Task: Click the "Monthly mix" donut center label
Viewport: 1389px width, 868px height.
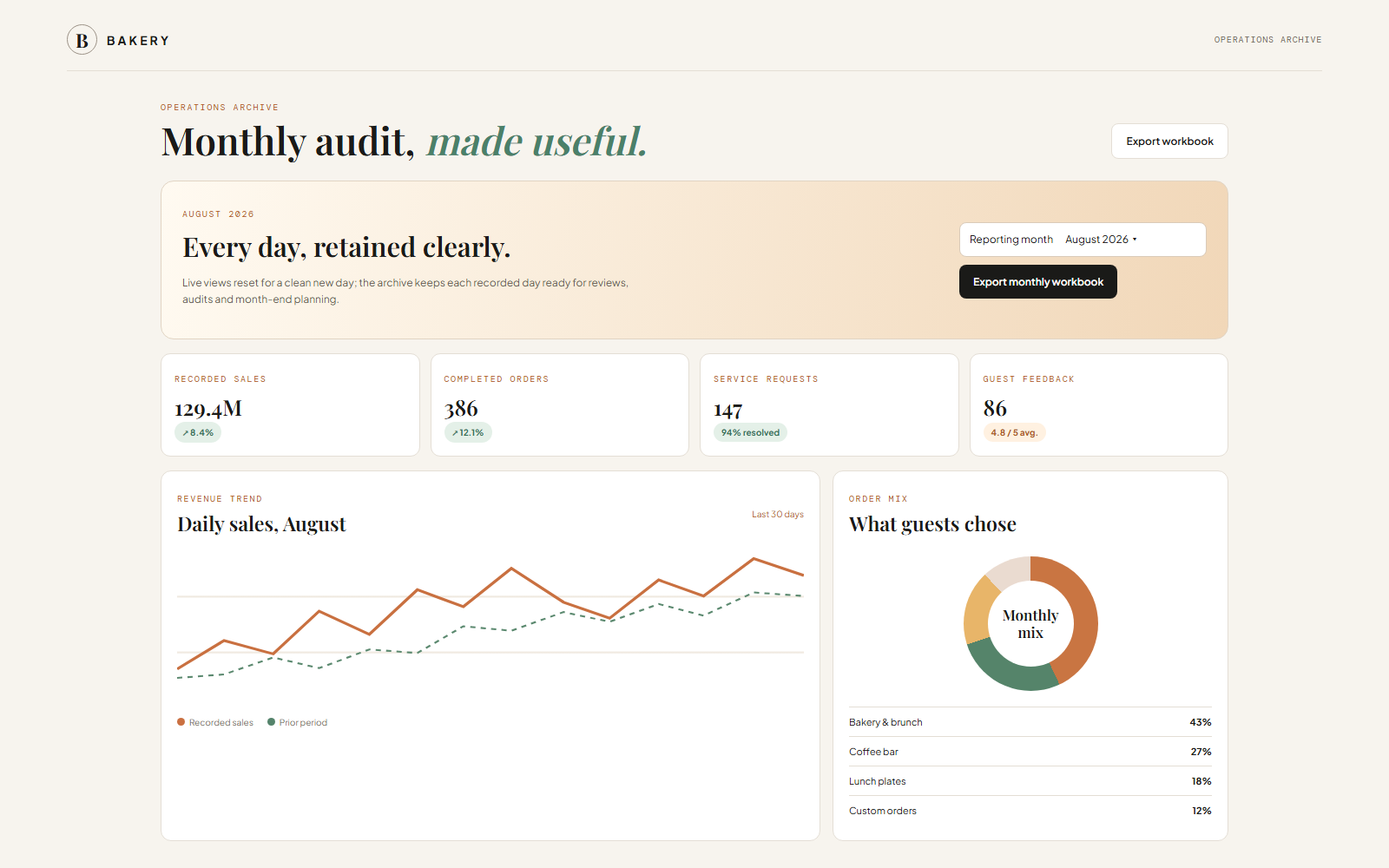Action: tap(1030, 624)
